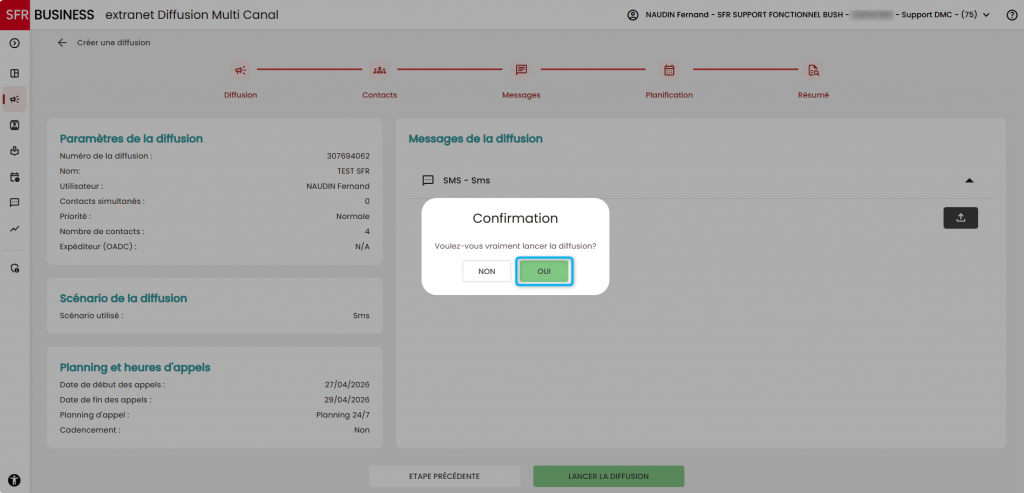This screenshot has width=1024, height=493.
Task: Select the Contacts step label
Action: click(379, 95)
